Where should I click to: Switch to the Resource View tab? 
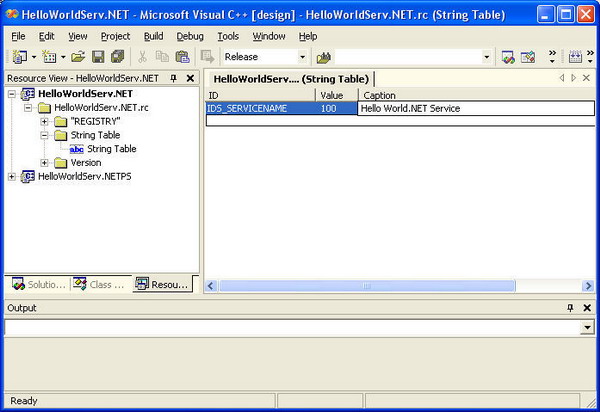click(x=163, y=285)
